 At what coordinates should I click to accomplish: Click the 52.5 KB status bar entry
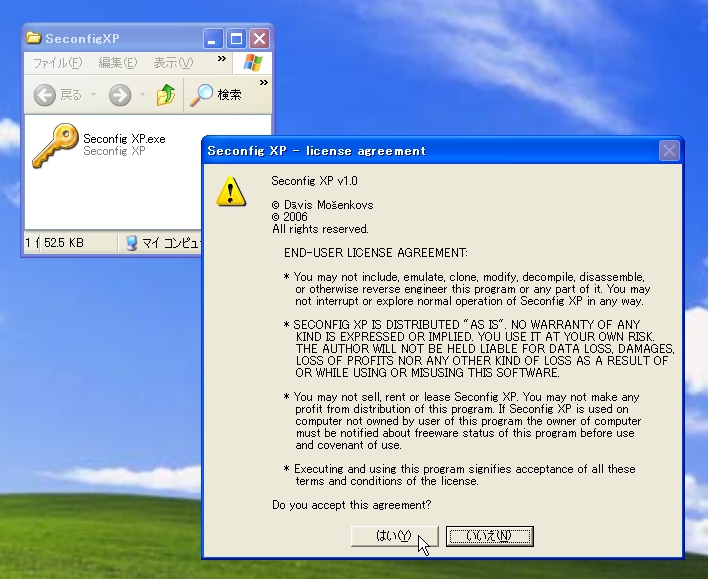tap(64, 243)
